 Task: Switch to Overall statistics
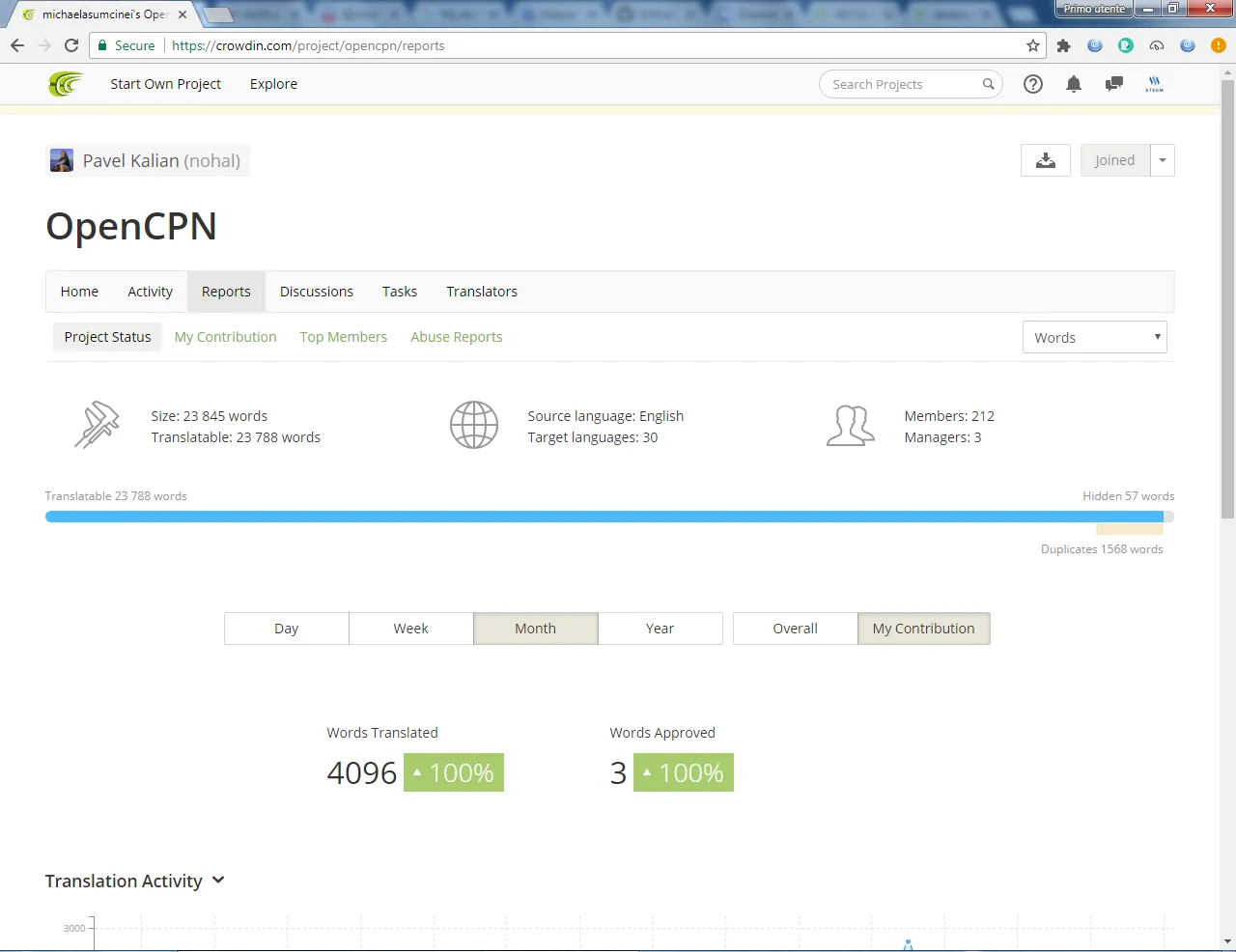click(796, 629)
